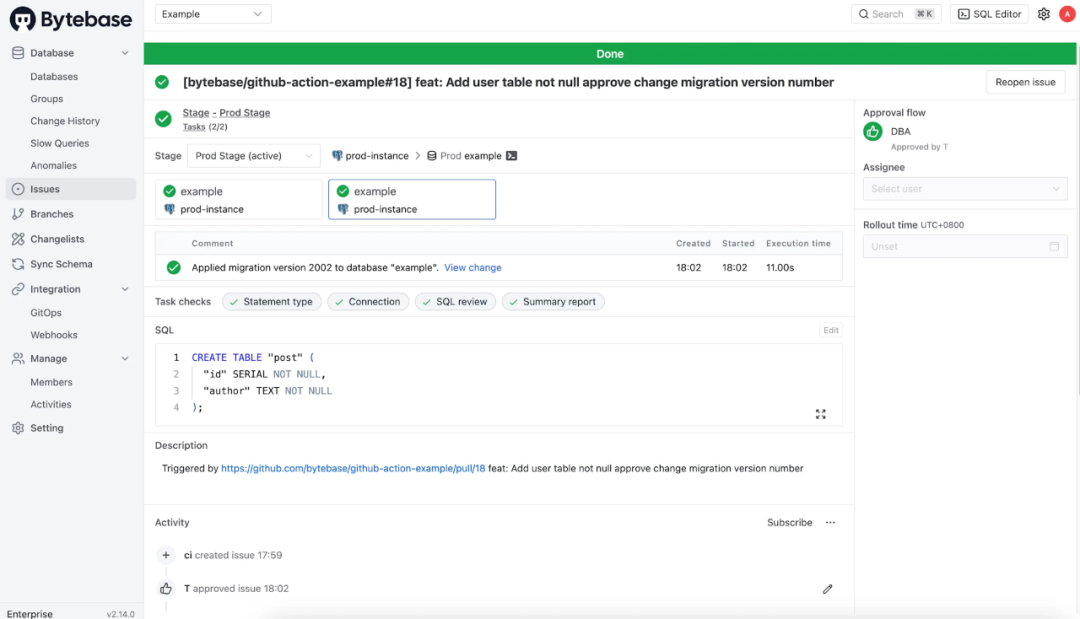Open the activity three-dots more menu

(830, 523)
